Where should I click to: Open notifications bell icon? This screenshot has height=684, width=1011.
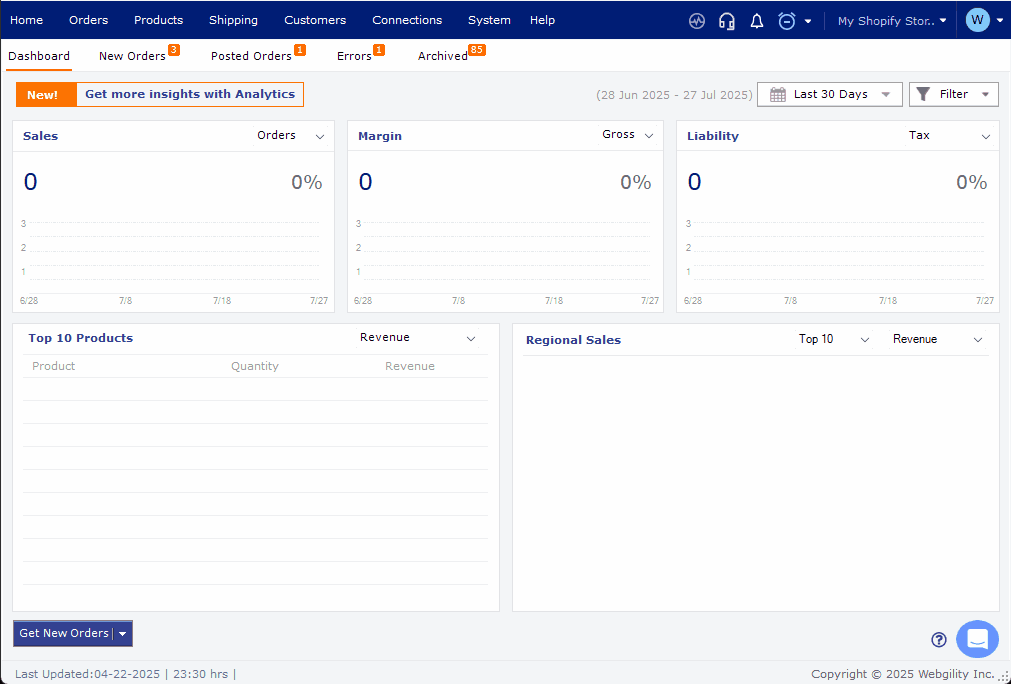pos(757,21)
